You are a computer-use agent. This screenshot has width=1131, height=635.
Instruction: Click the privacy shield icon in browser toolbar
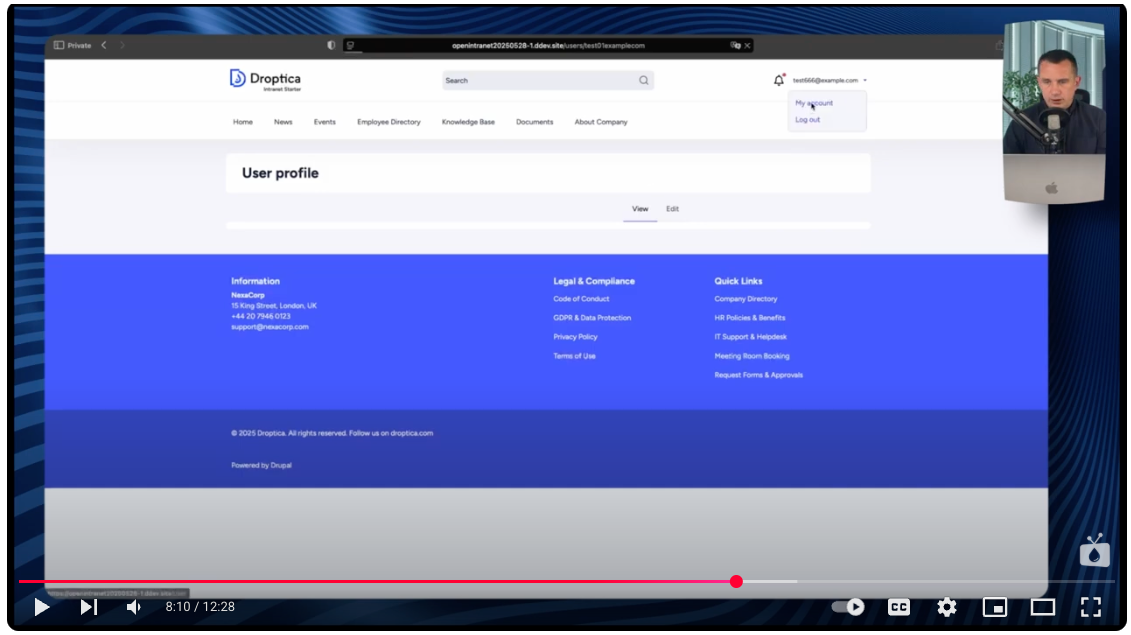click(331, 45)
